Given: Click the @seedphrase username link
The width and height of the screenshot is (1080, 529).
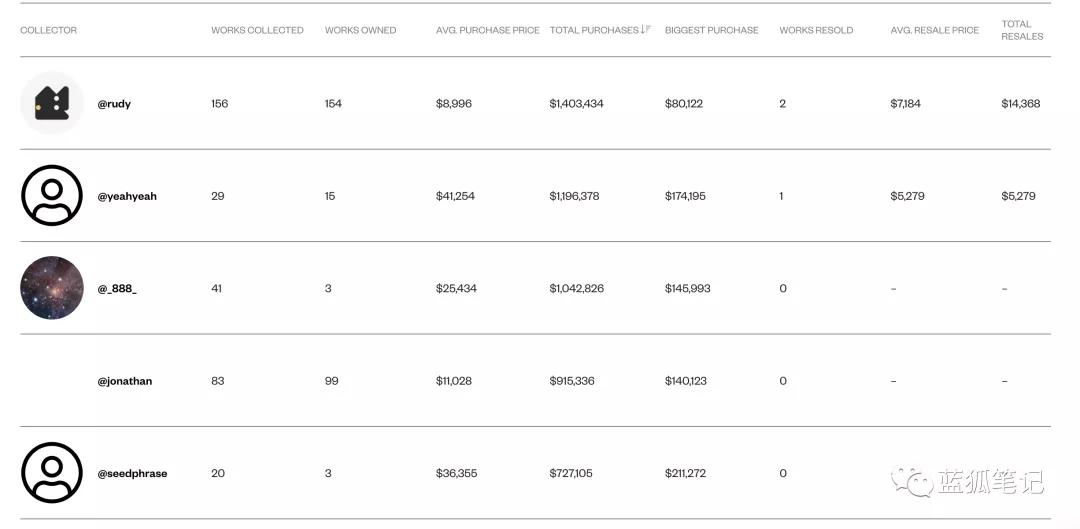Looking at the screenshot, I should pyautogui.click(x=132, y=473).
